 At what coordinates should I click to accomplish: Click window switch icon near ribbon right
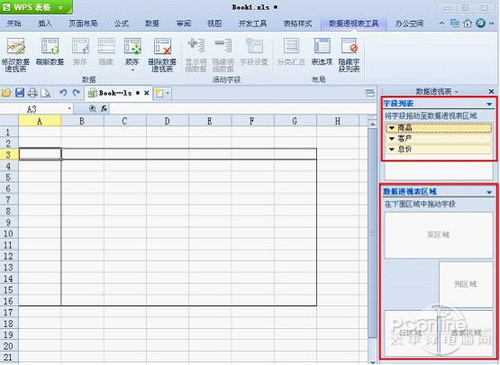pyautogui.click(x=454, y=23)
